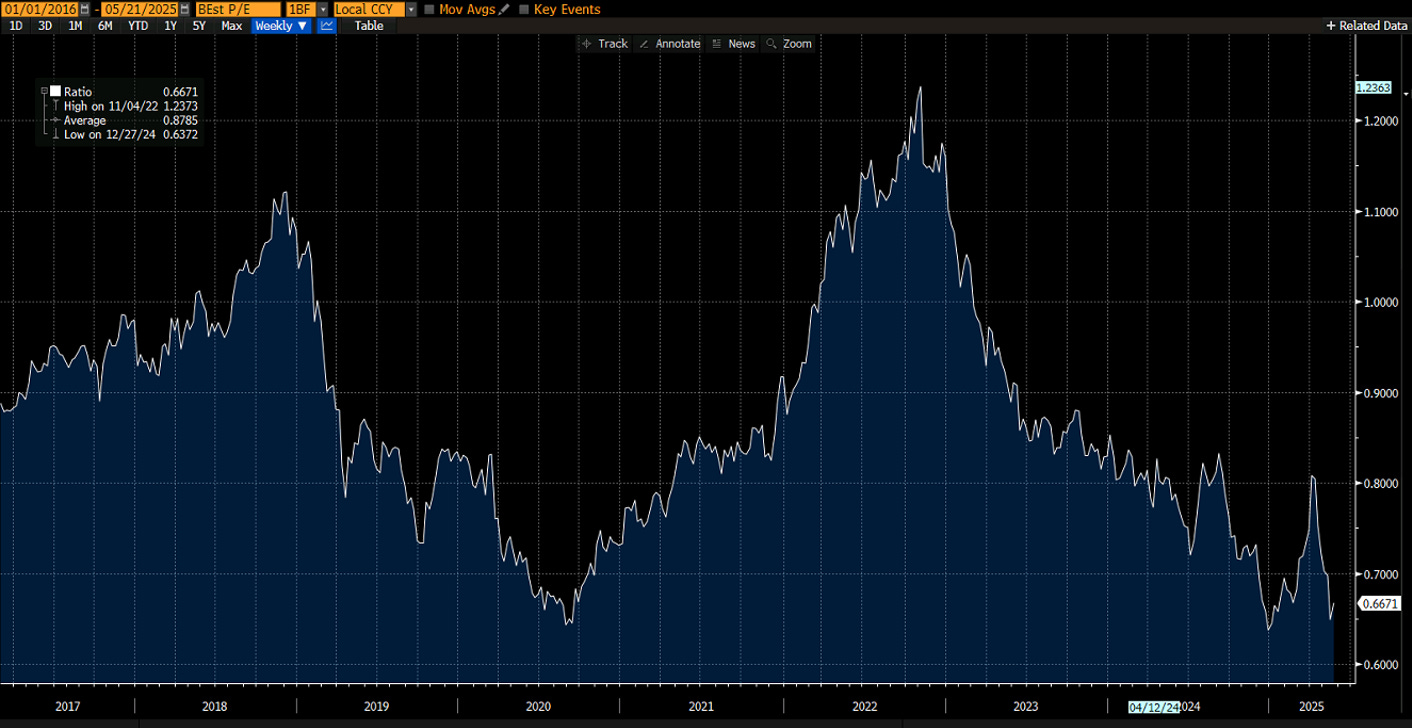Viewport: 1412px width, 728px height.
Task: Open the end date calendar picker
Action: pos(185,9)
